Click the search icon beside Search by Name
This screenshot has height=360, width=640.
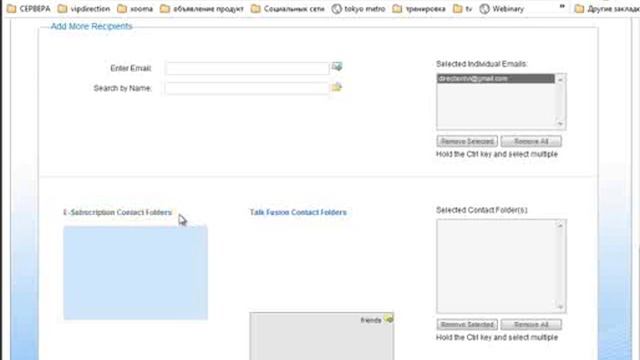coord(337,87)
